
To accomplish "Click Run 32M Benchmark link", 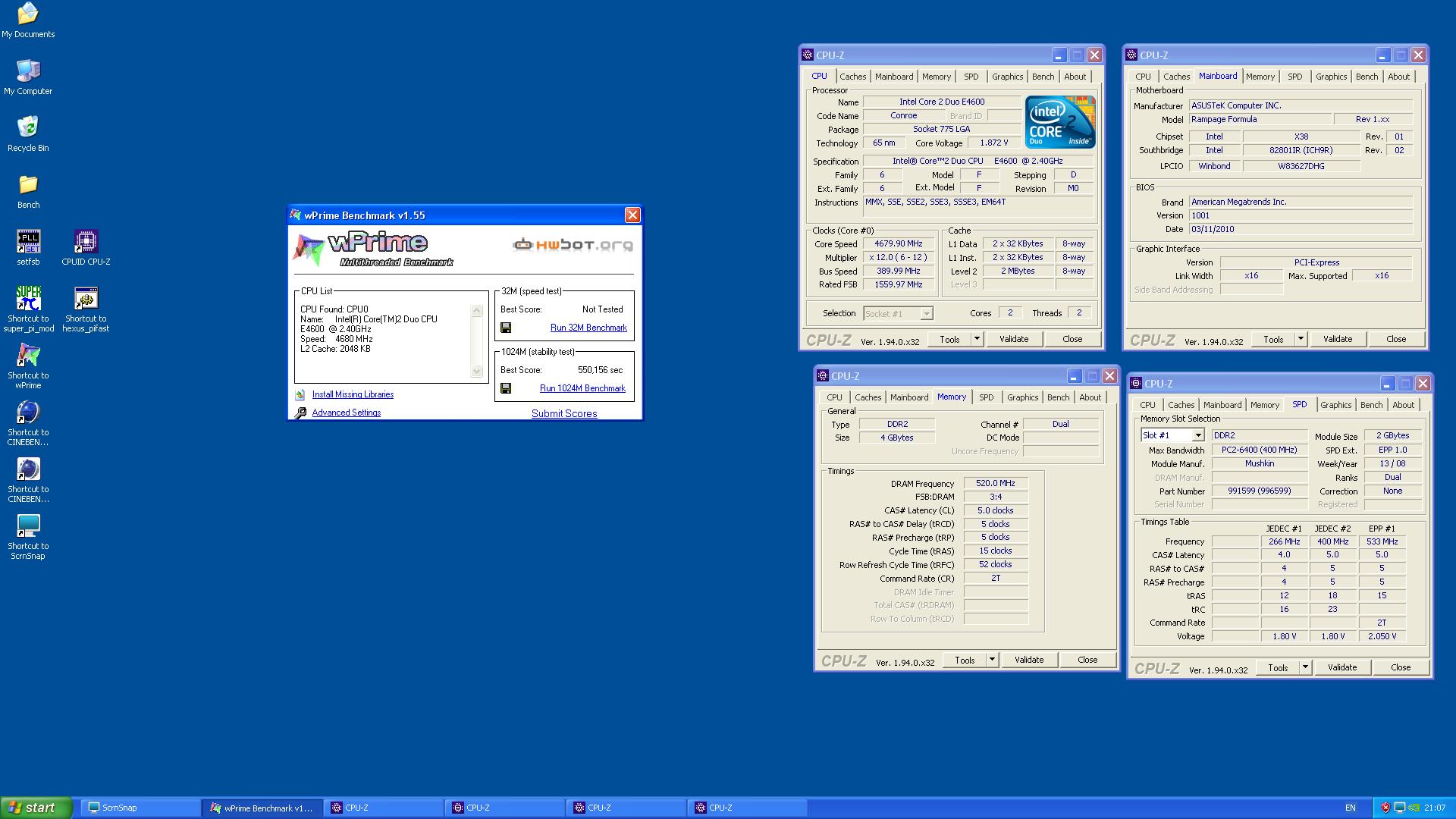I will click(x=588, y=328).
